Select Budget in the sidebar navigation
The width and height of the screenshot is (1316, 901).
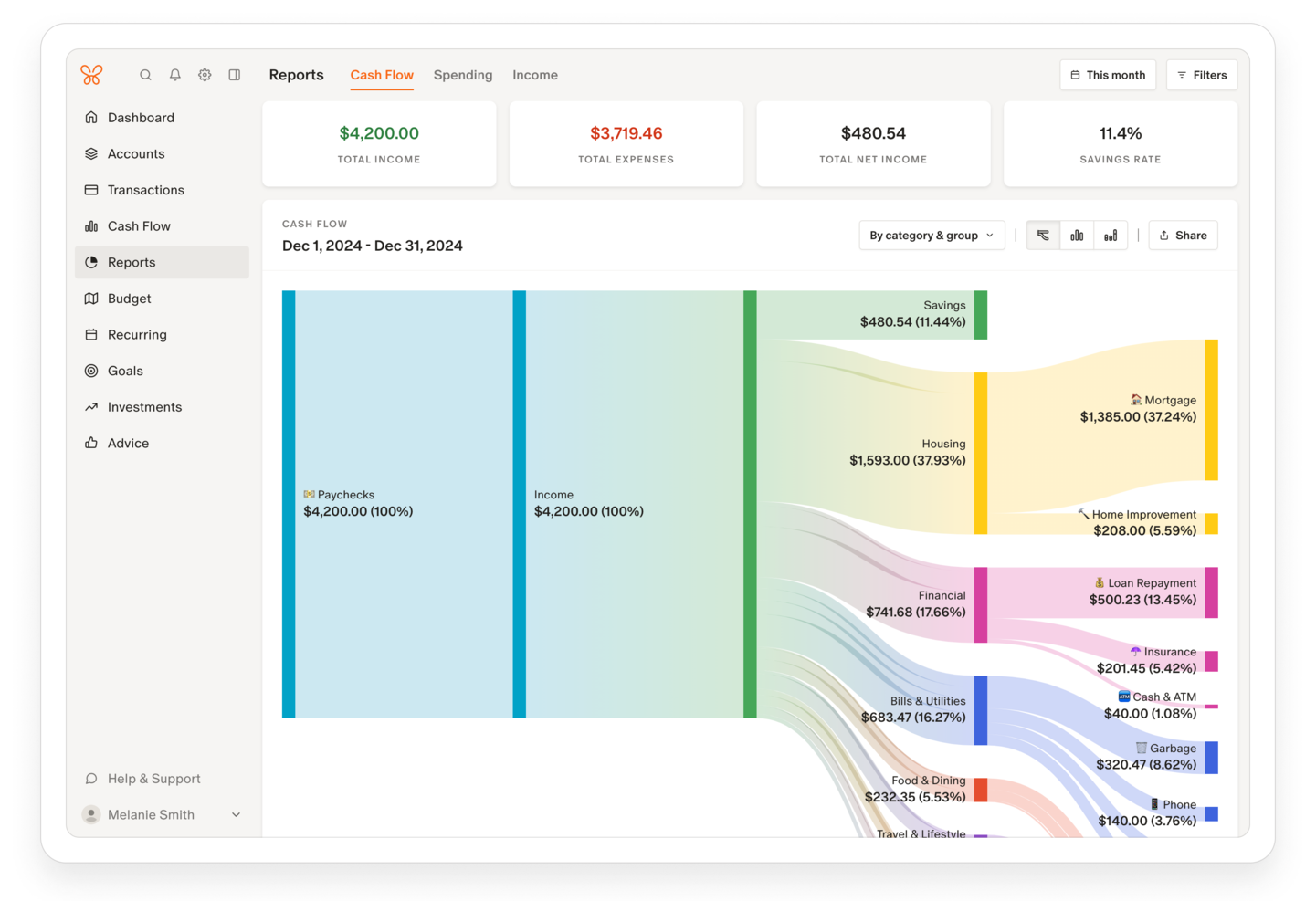[129, 299]
